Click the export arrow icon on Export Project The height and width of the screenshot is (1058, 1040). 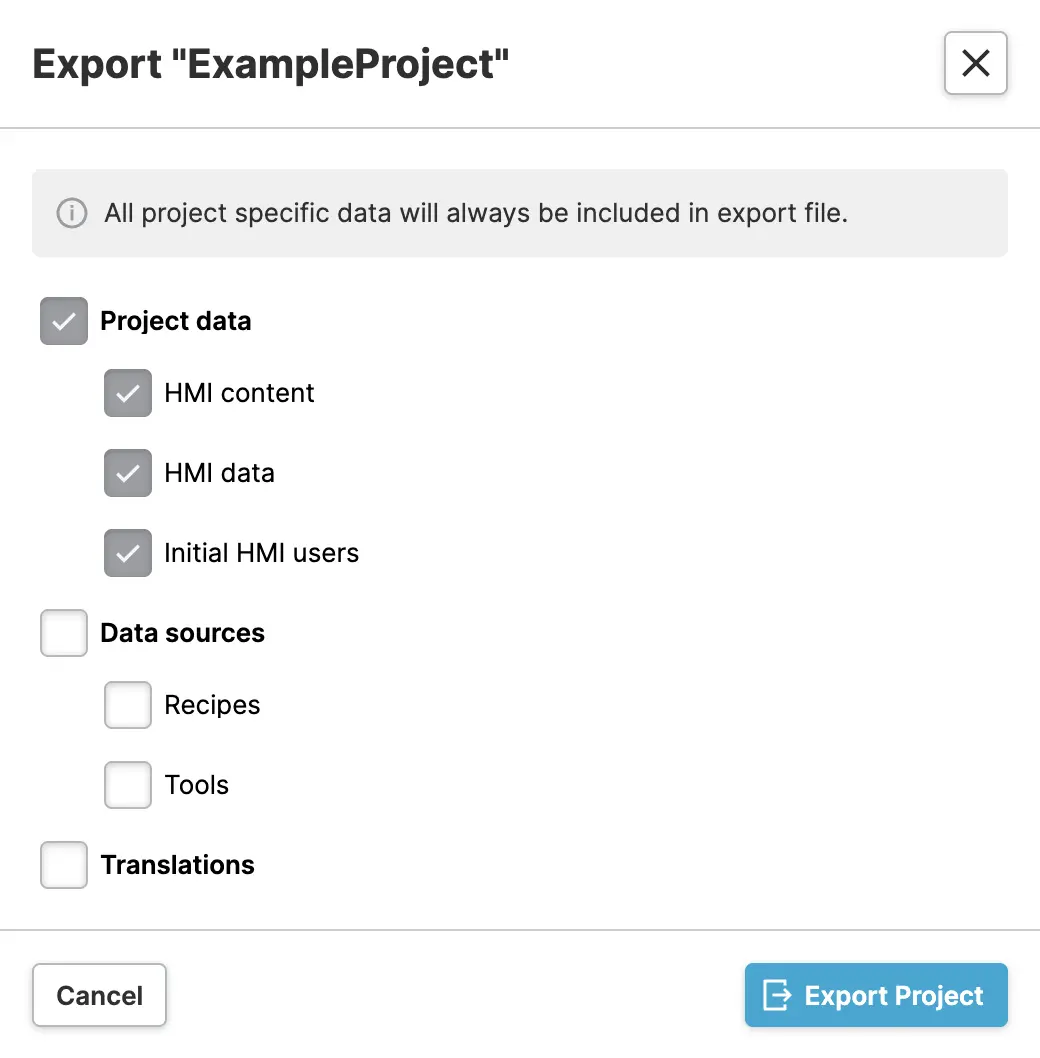pos(777,995)
